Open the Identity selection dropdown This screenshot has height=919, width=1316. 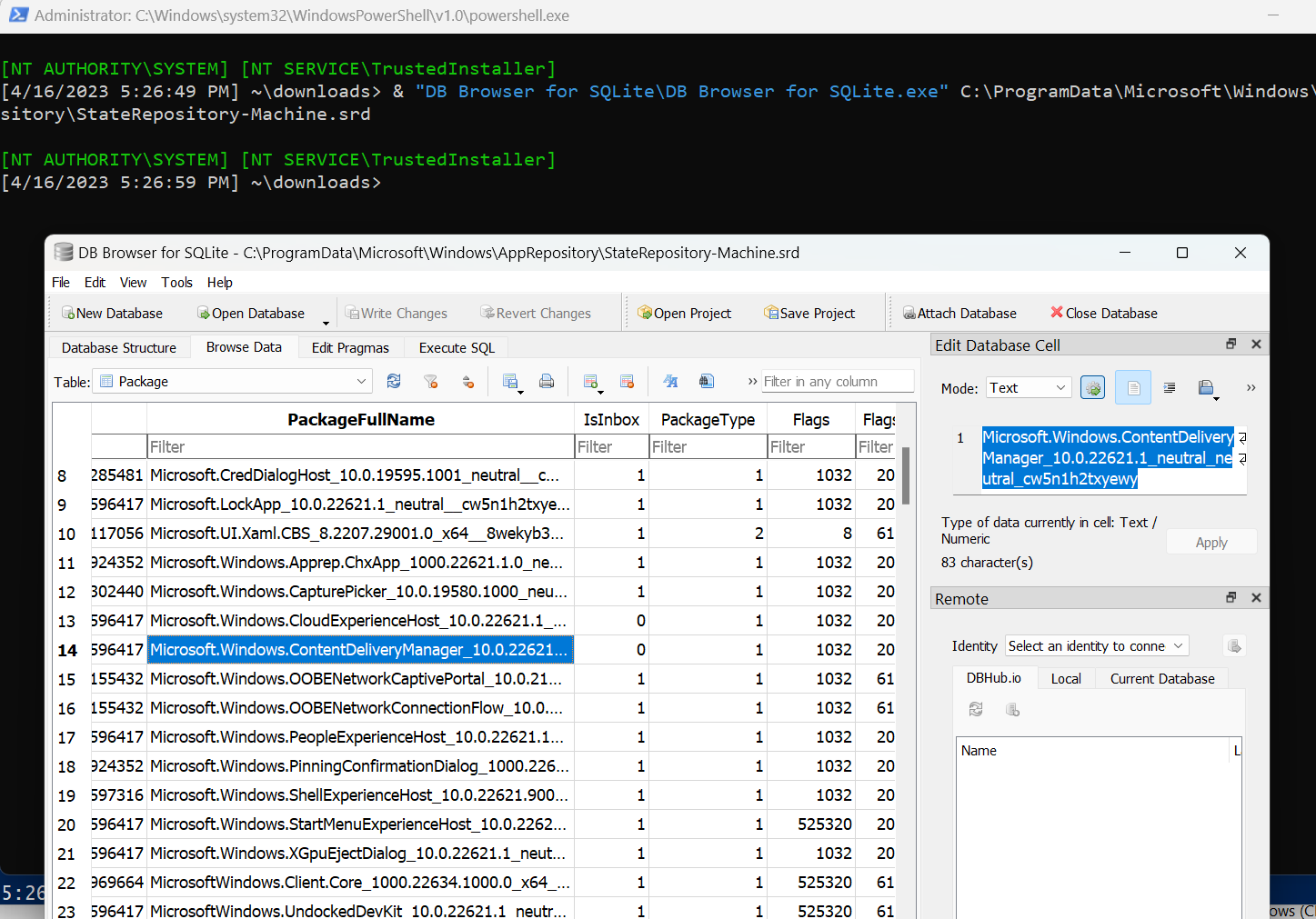point(1097,646)
